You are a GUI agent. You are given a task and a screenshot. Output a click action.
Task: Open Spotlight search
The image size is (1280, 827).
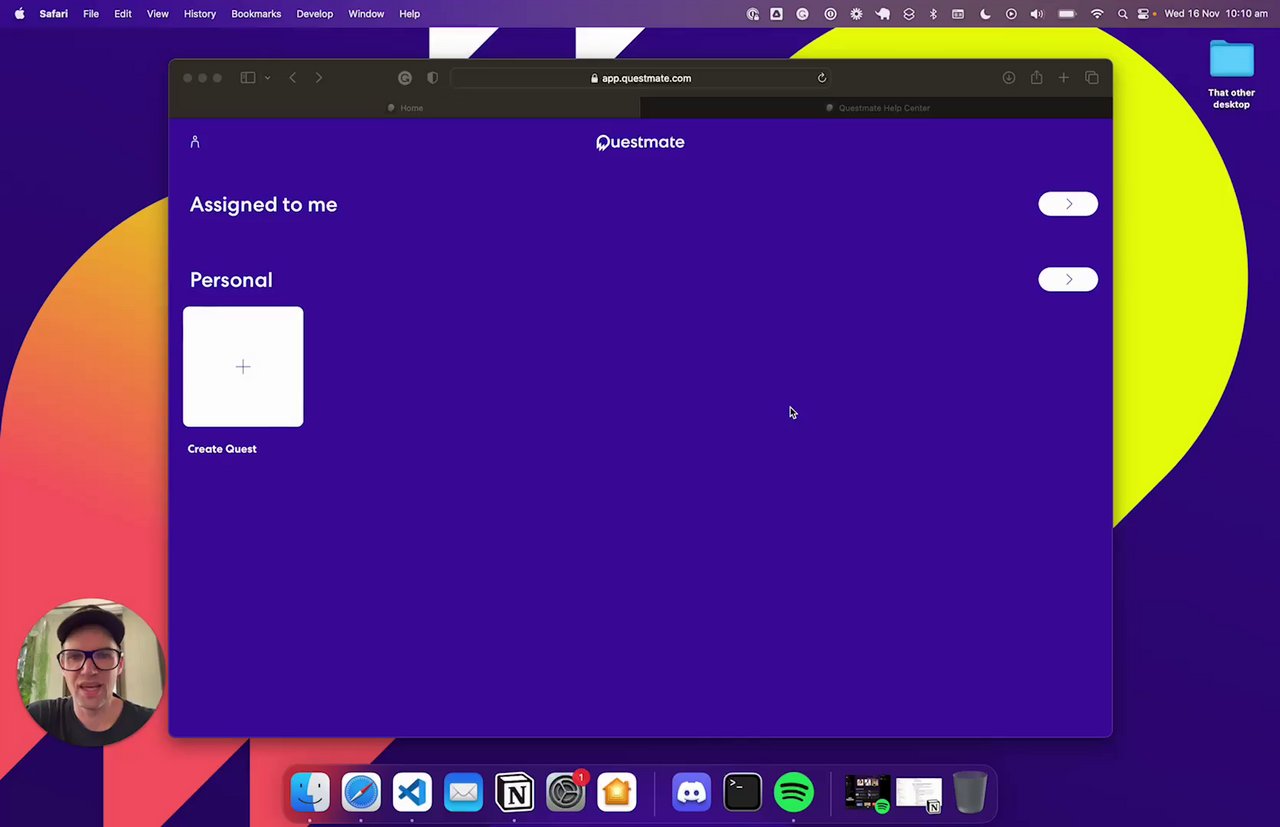coord(1122,14)
